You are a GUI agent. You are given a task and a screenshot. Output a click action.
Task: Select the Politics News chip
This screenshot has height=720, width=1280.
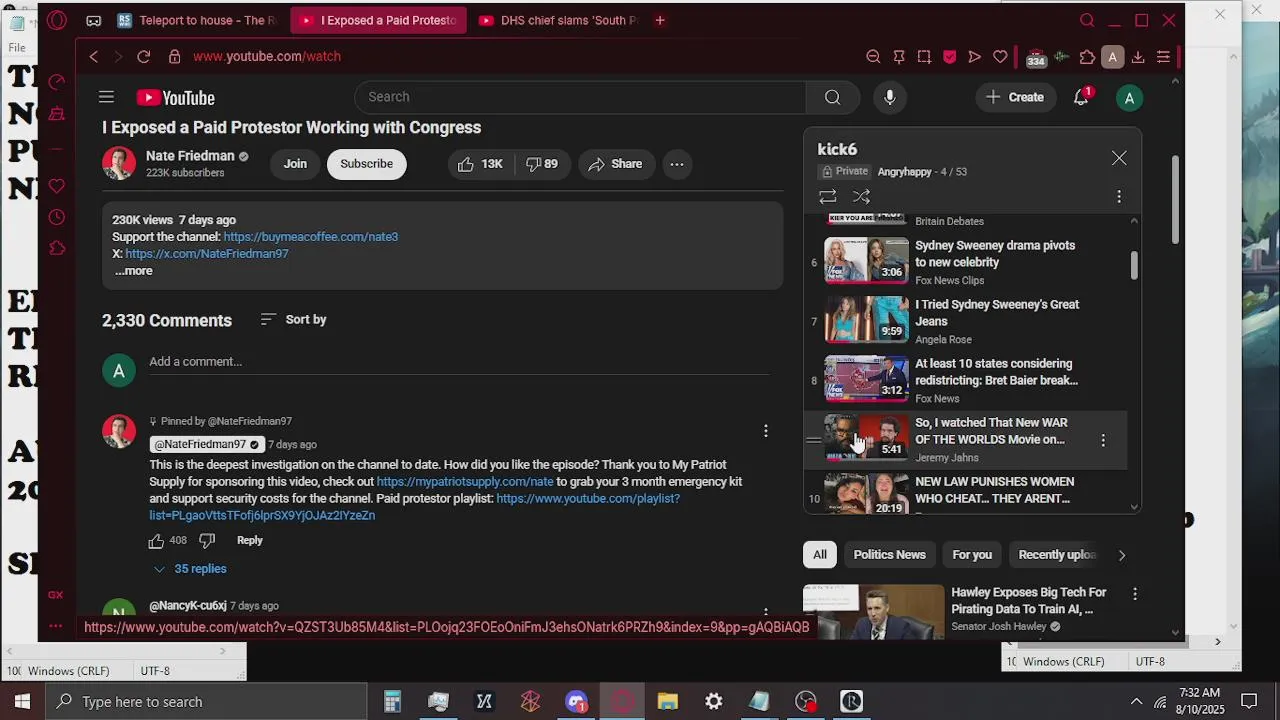pos(889,555)
